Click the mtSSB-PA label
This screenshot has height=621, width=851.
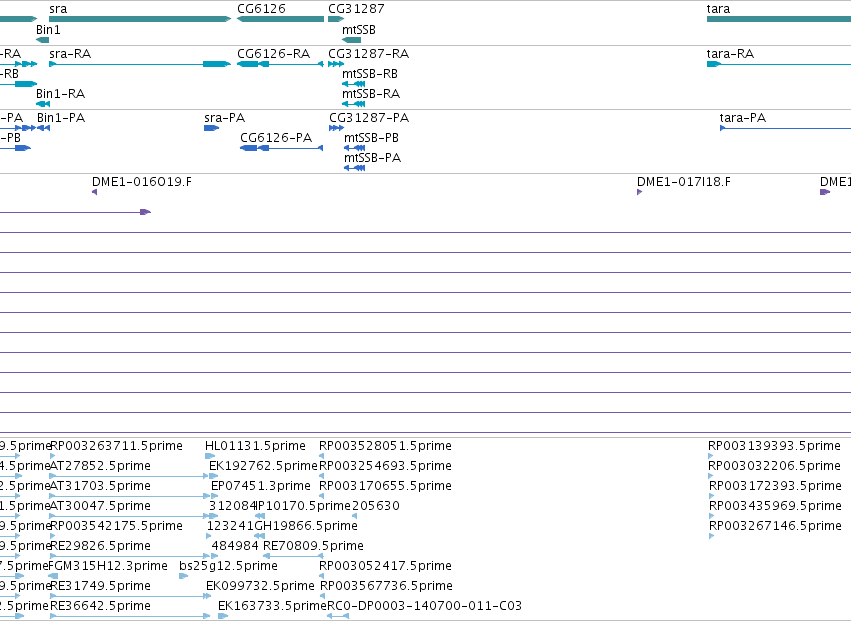372,158
